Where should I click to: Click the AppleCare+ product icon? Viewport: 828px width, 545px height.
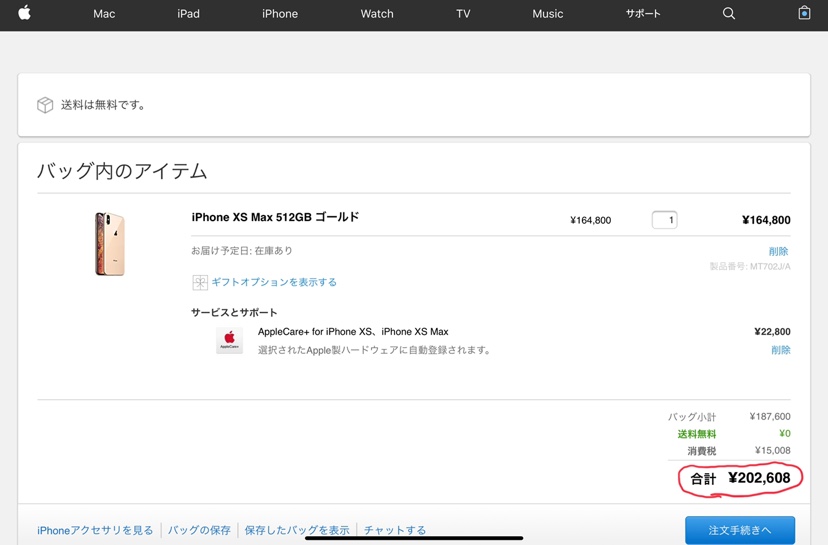[229, 340]
